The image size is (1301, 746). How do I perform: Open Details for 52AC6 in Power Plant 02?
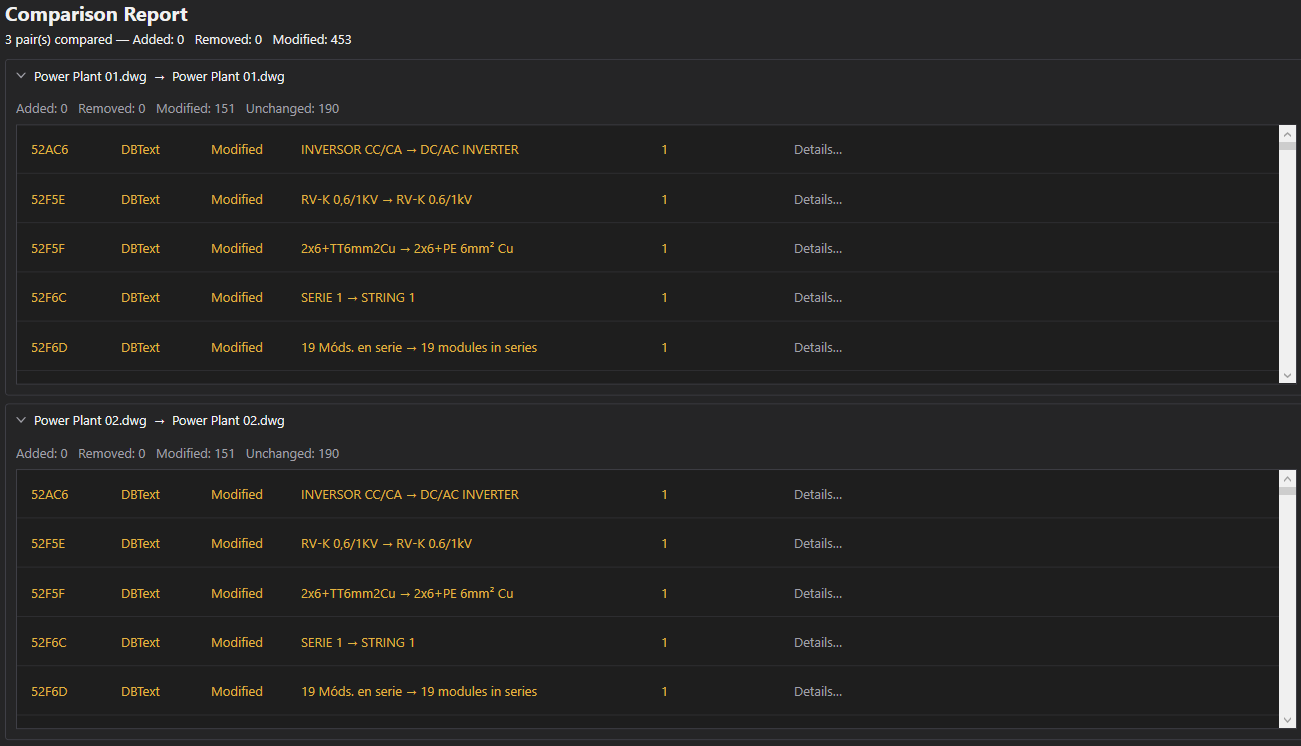coord(818,494)
